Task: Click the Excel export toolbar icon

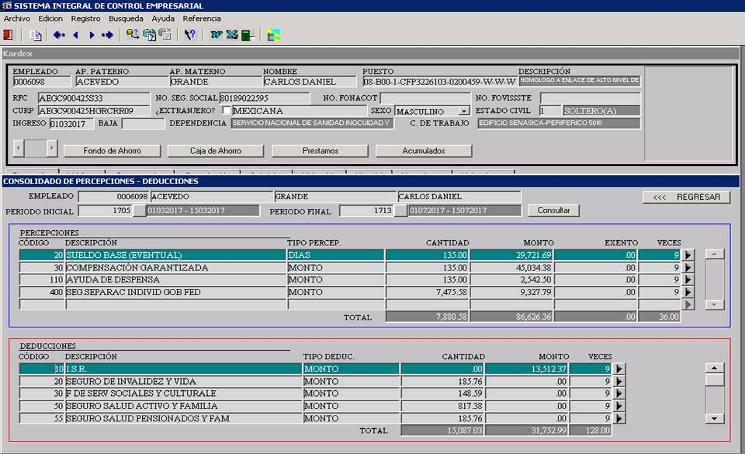Action: click(232, 35)
